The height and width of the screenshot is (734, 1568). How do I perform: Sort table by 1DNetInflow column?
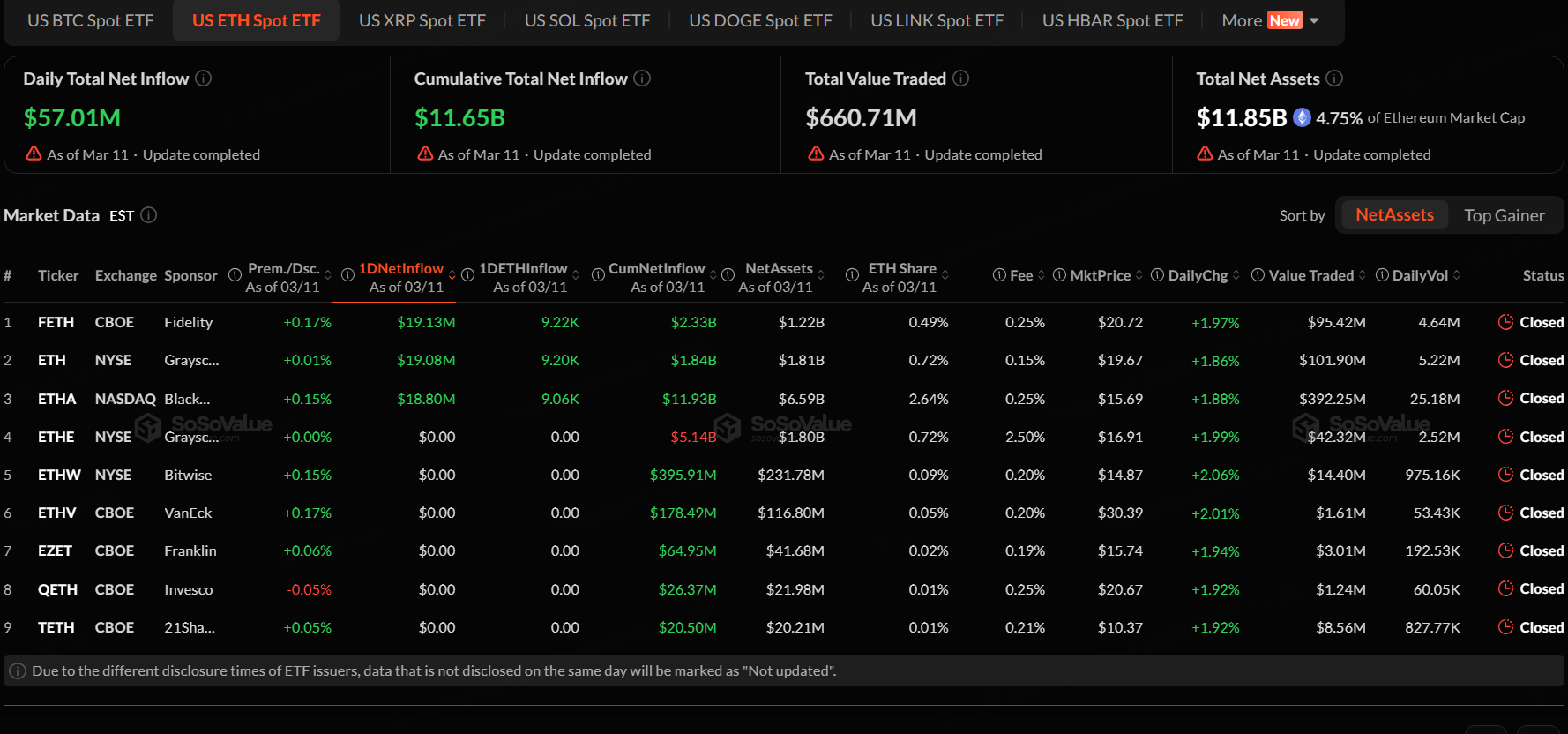[401, 268]
